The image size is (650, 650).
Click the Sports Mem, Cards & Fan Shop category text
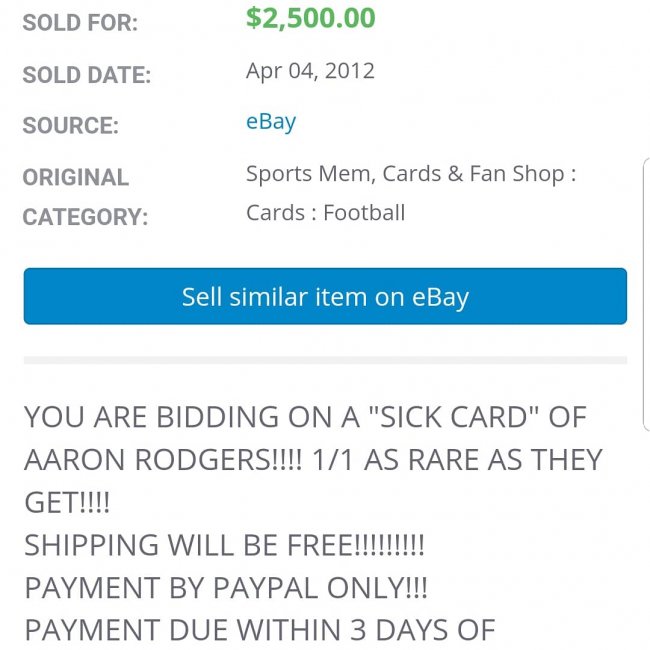[x=411, y=174]
